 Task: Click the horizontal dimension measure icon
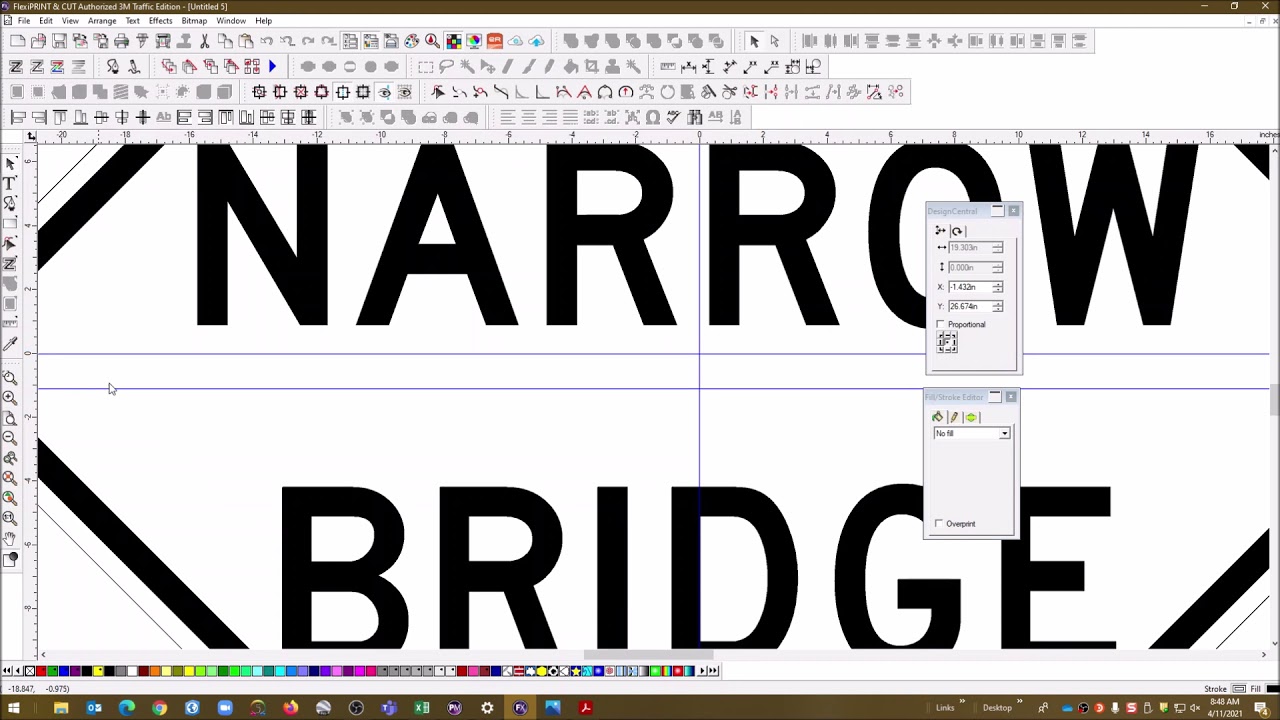point(689,66)
